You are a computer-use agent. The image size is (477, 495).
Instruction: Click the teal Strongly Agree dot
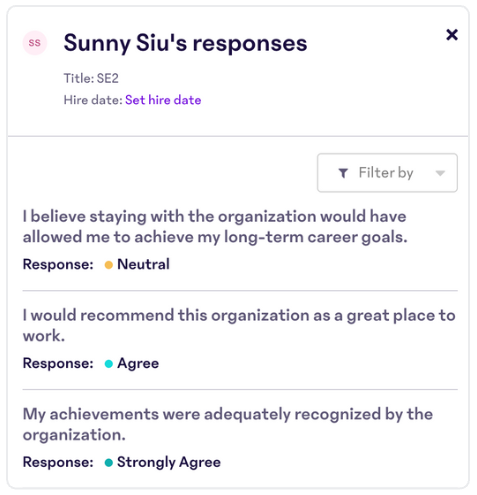pos(109,463)
